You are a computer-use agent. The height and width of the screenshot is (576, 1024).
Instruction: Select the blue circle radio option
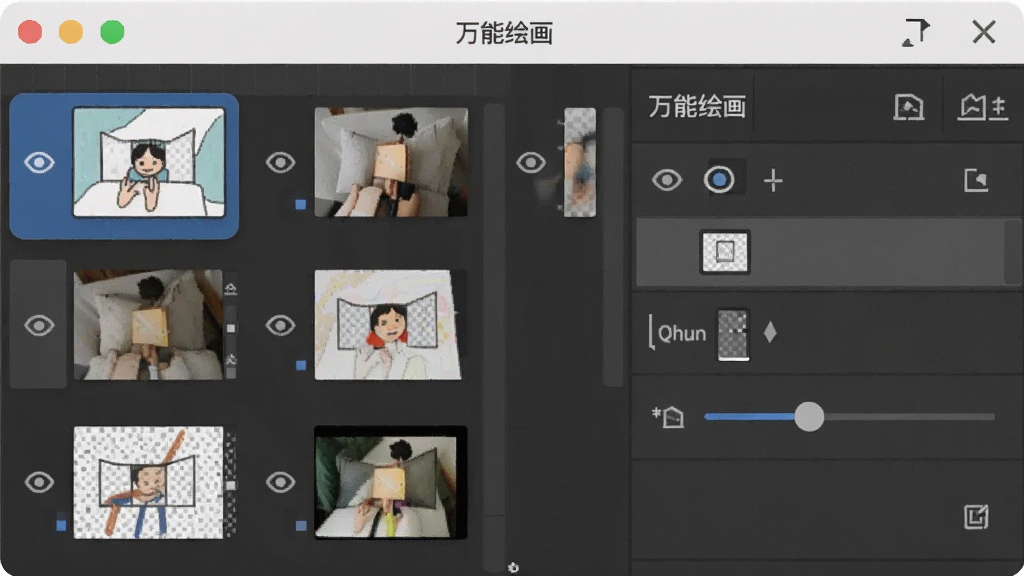(719, 180)
